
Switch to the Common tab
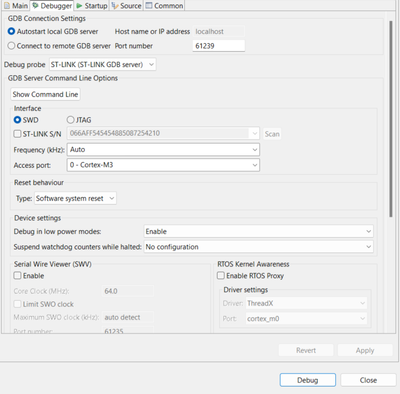pyautogui.click(x=164, y=6)
